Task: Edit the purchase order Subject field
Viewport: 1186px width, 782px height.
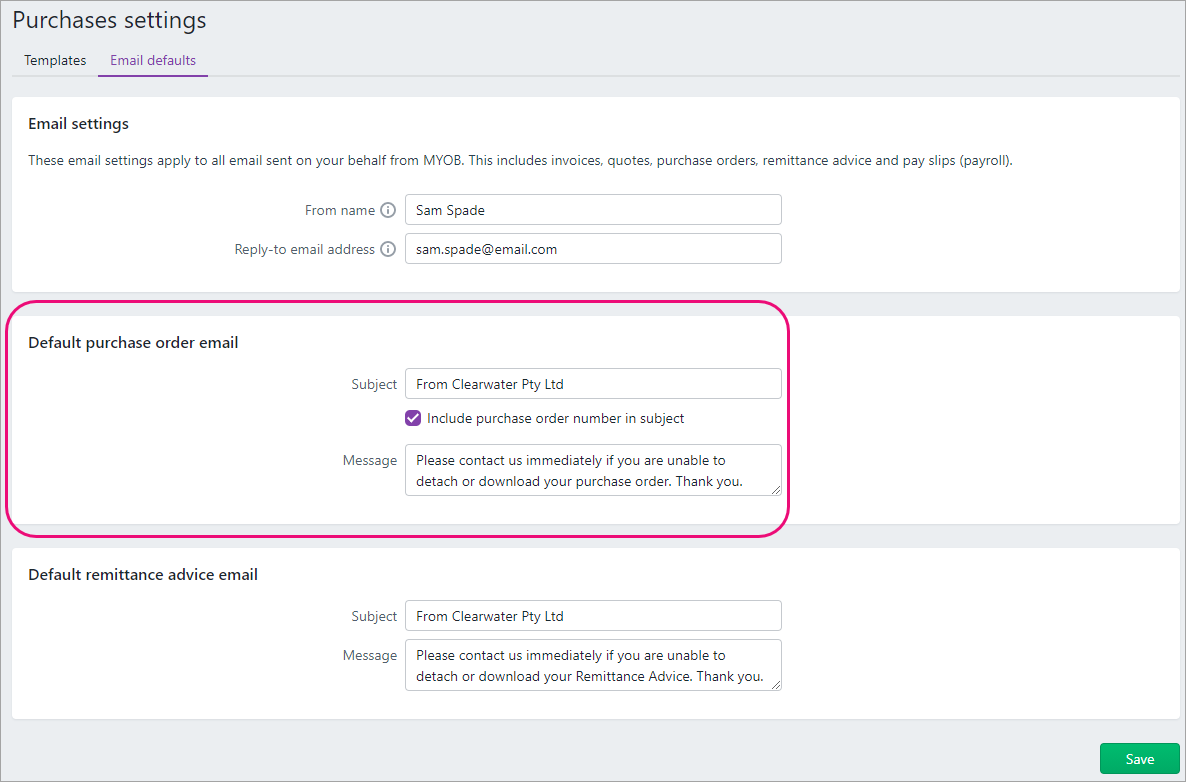Action: click(593, 384)
